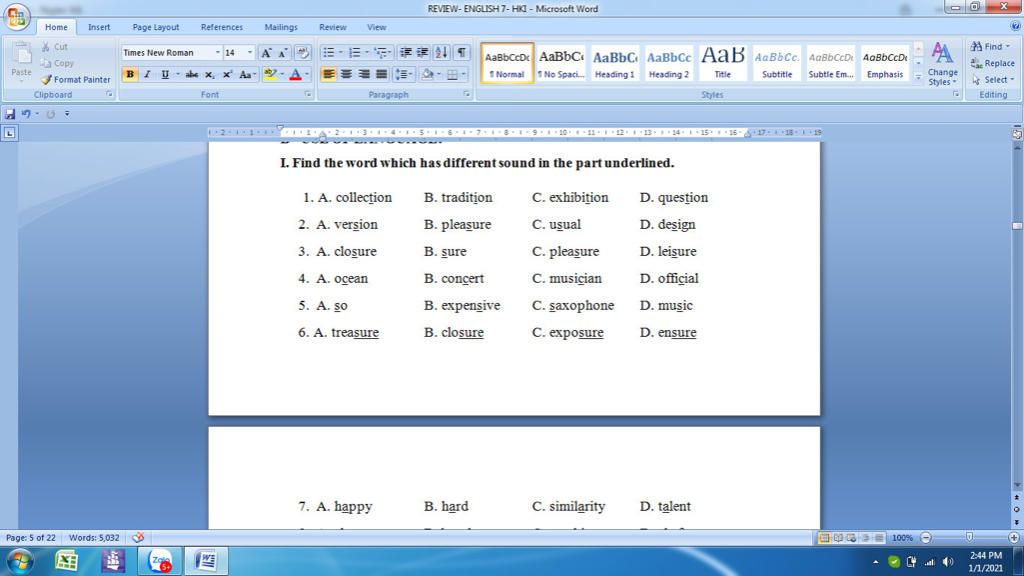1024x576 pixels.
Task: Apply the font color
Action: coord(295,74)
